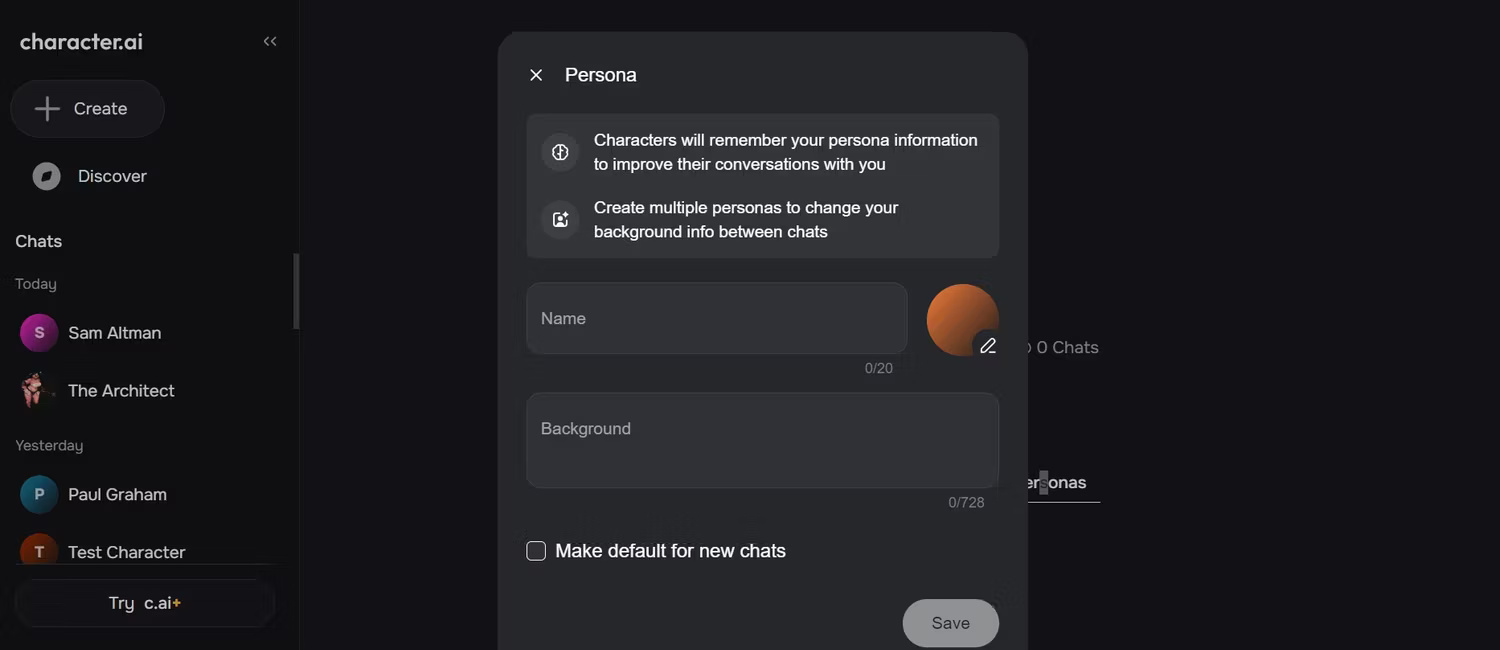1500x650 pixels.
Task: Click inside the Name input field
Action: [716, 317]
